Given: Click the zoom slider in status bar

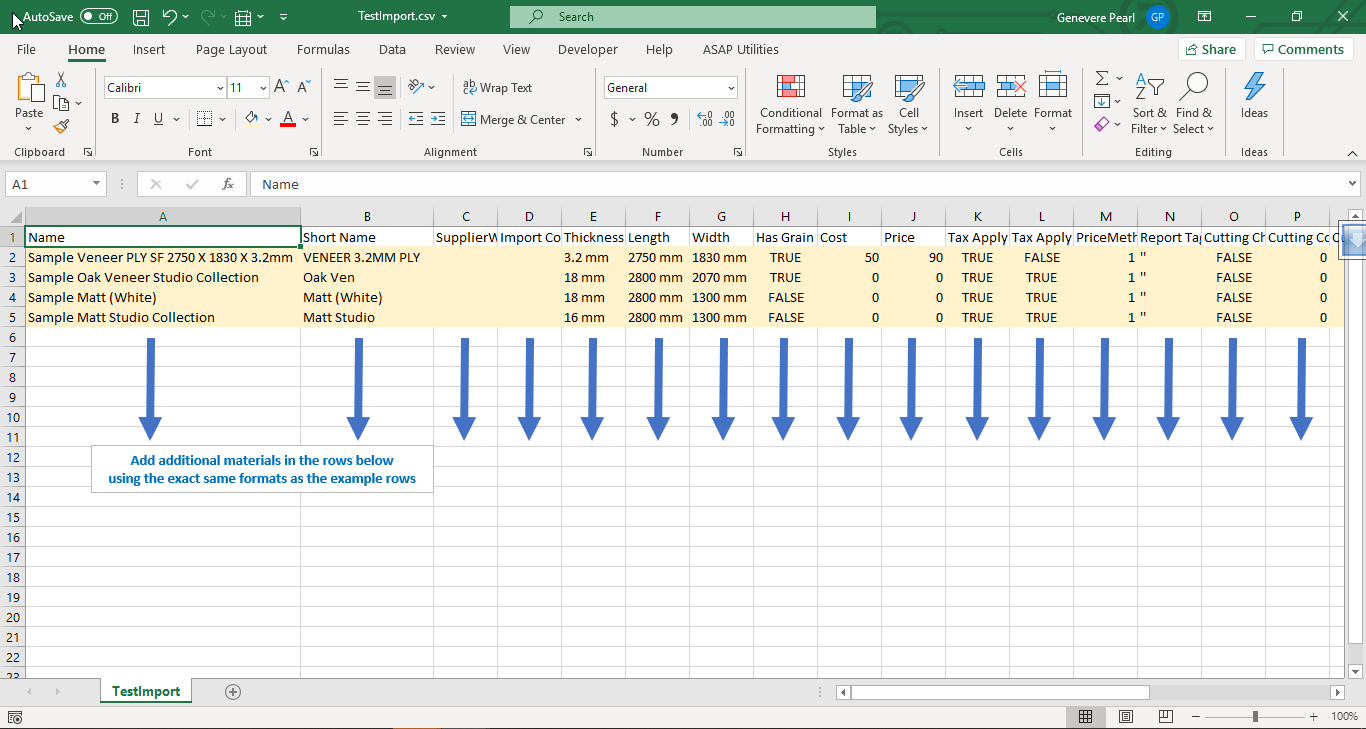Looking at the screenshot, I should 1255,716.
